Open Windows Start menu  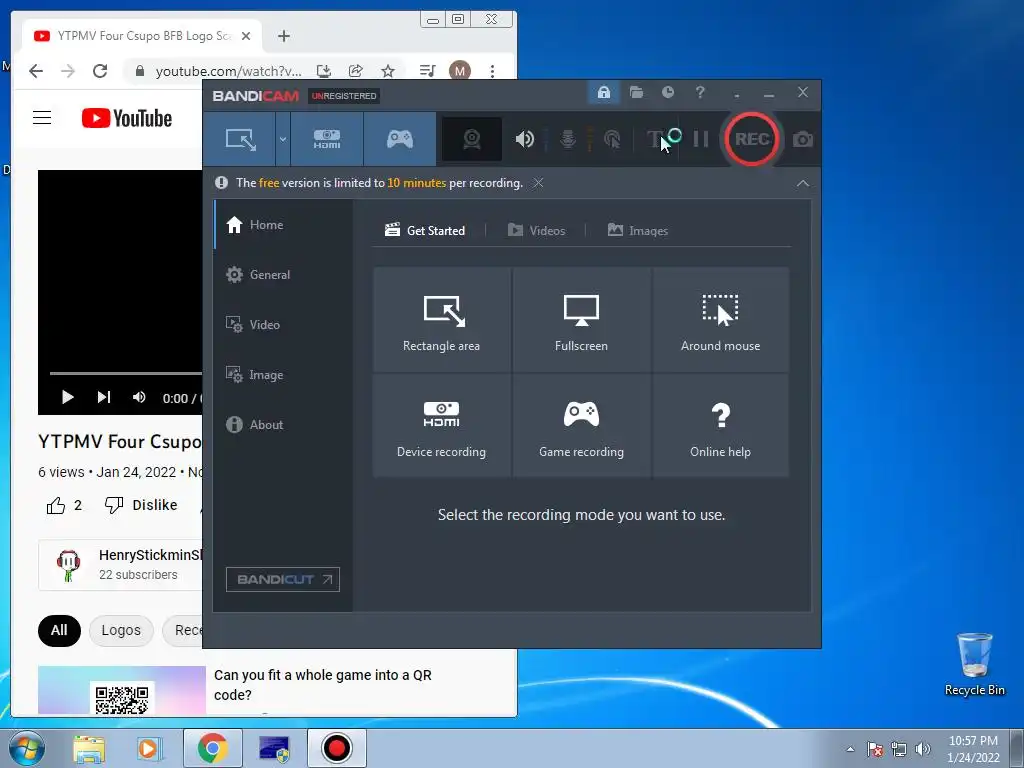[27, 748]
